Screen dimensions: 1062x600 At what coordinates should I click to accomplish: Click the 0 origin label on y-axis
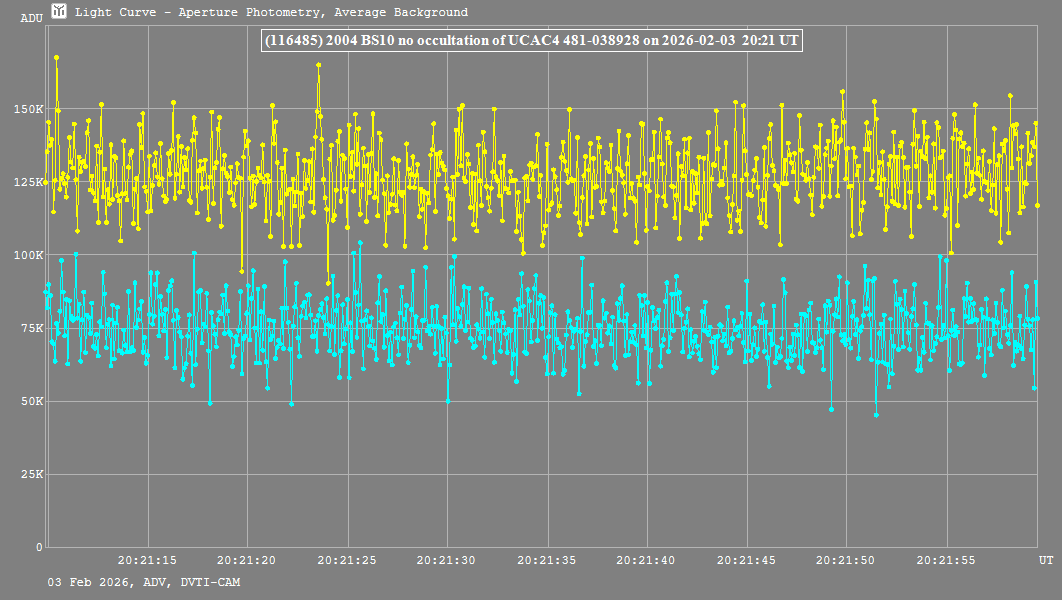40,547
